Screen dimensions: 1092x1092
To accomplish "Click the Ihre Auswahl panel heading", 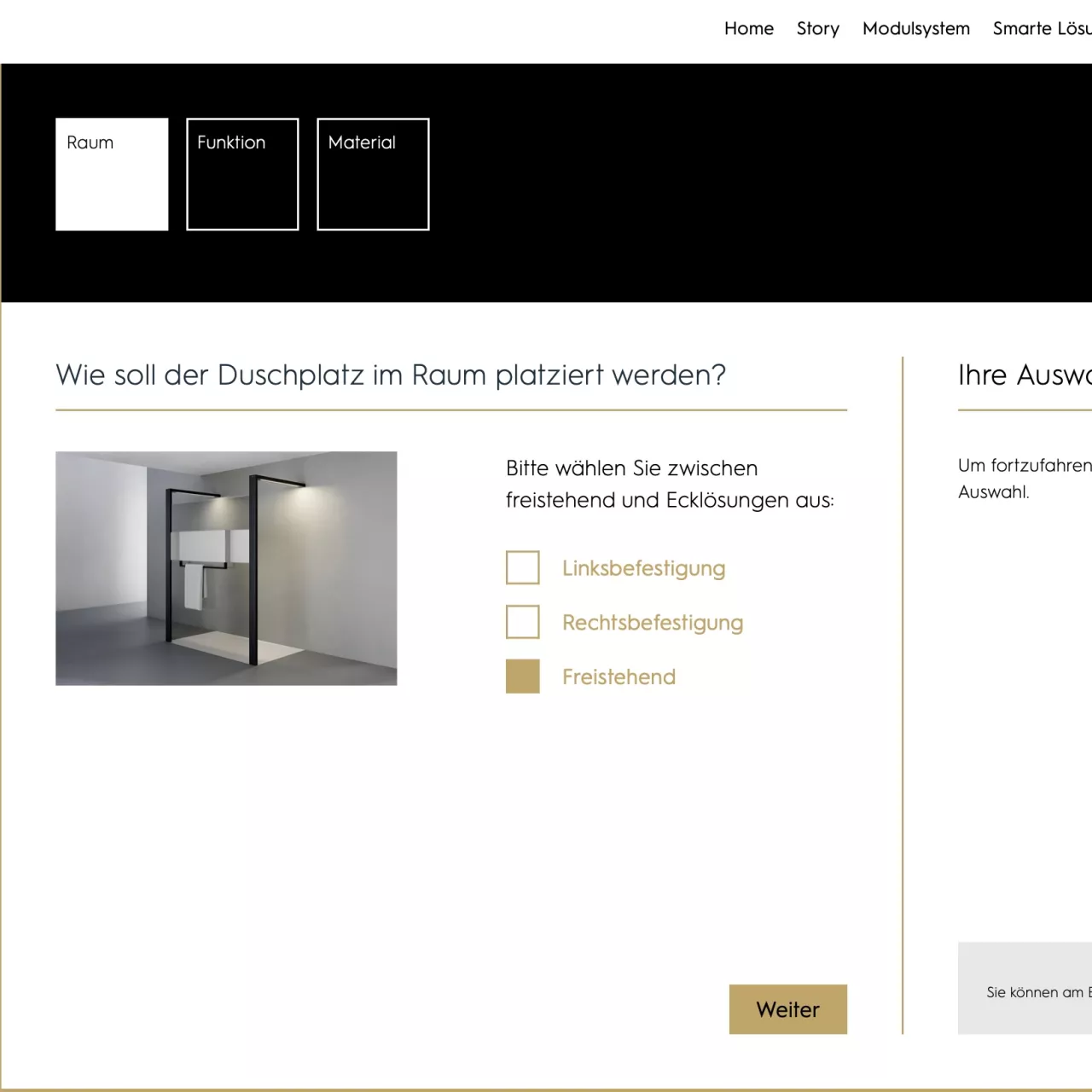I will 1023,375.
